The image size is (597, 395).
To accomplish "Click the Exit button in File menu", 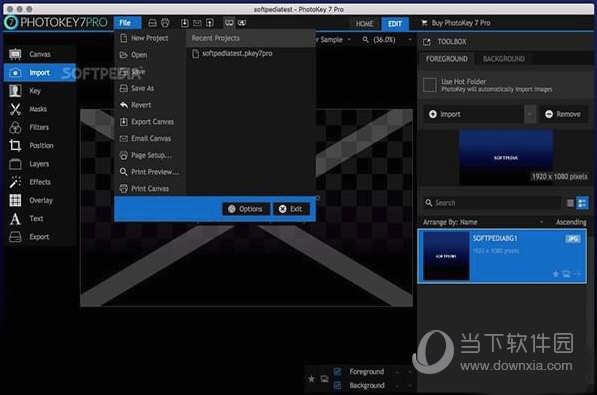I will pos(291,209).
